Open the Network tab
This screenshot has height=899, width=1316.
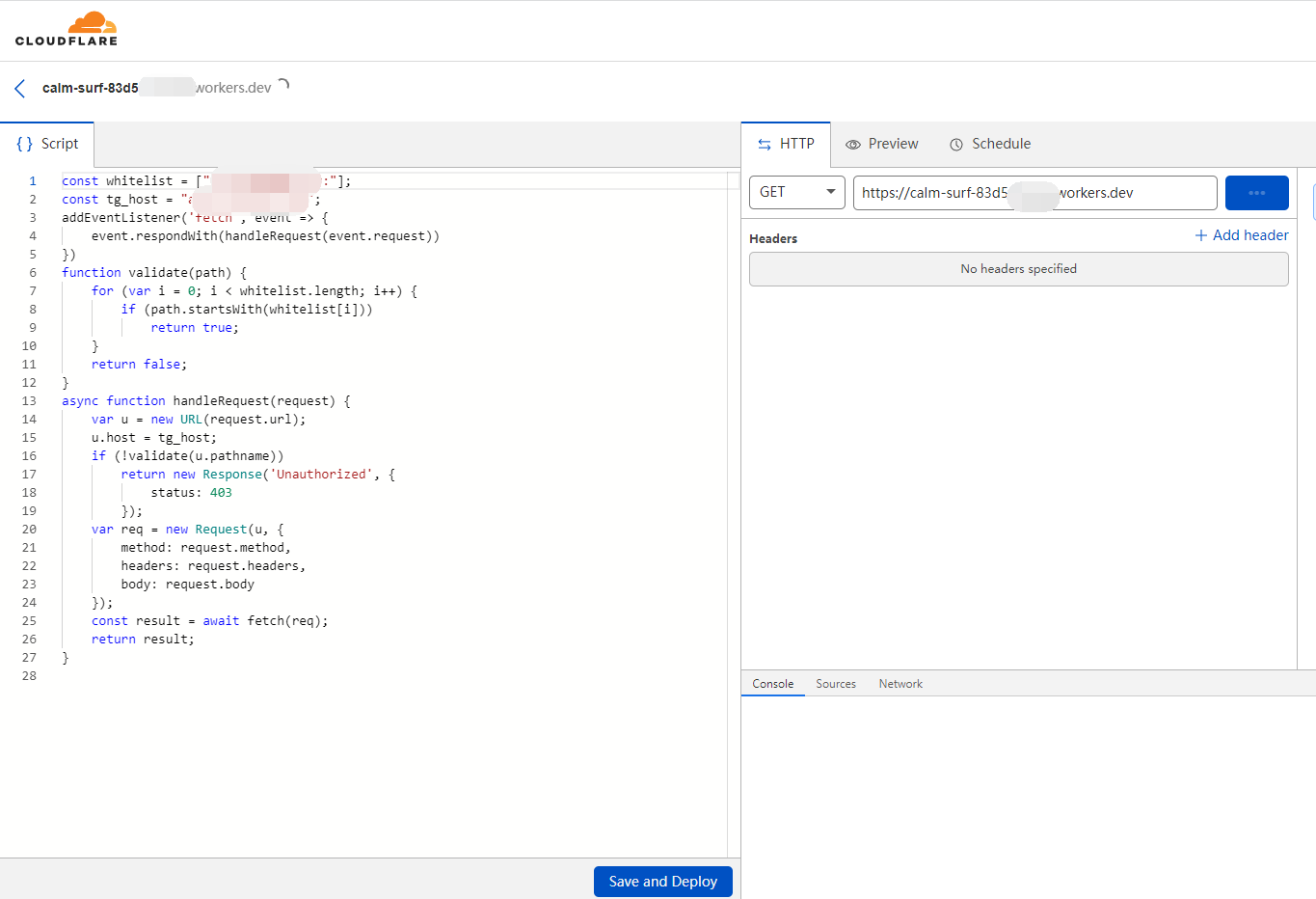pyautogui.click(x=900, y=684)
